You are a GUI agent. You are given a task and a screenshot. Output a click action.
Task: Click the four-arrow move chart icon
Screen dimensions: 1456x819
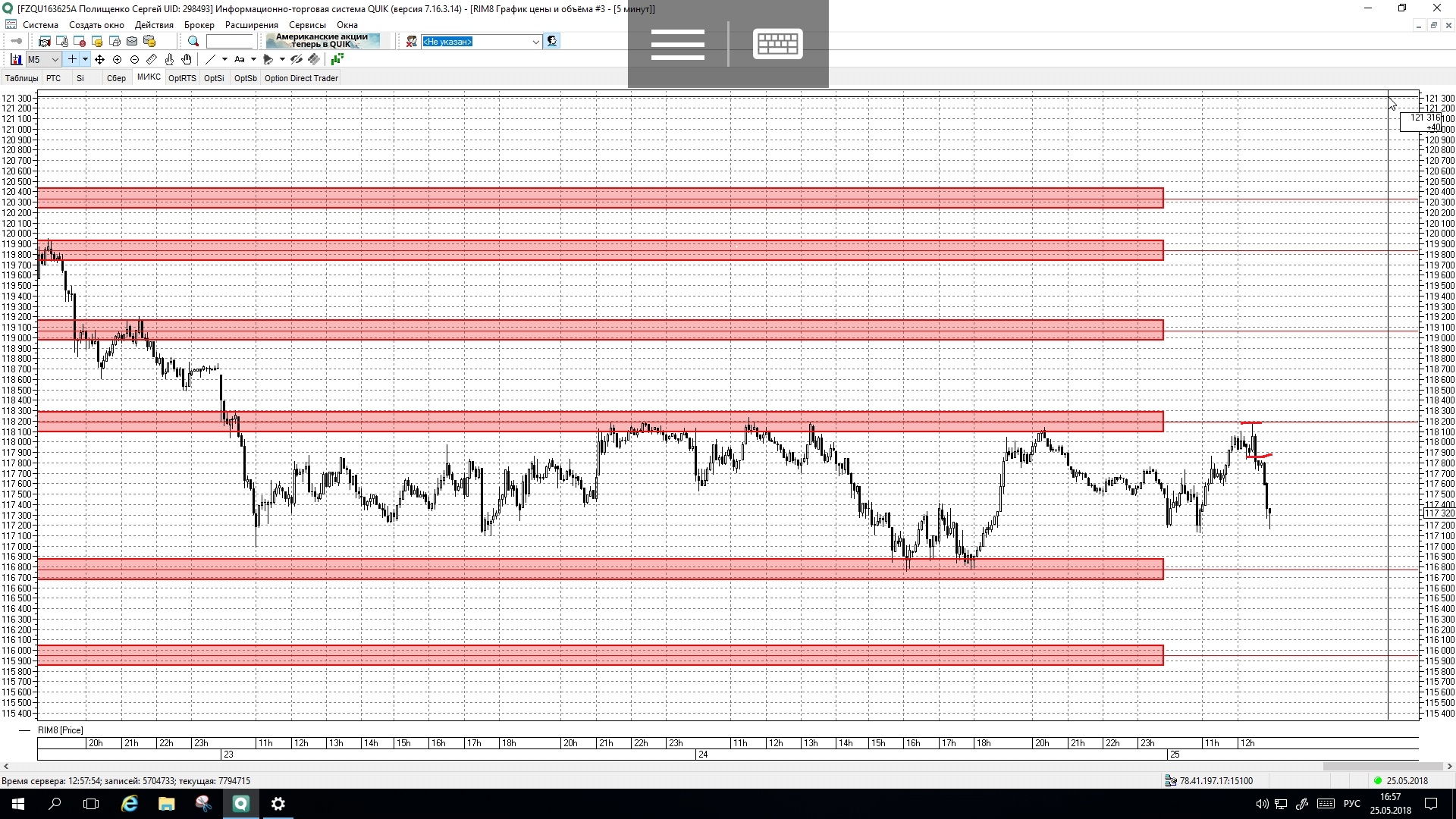(99, 59)
